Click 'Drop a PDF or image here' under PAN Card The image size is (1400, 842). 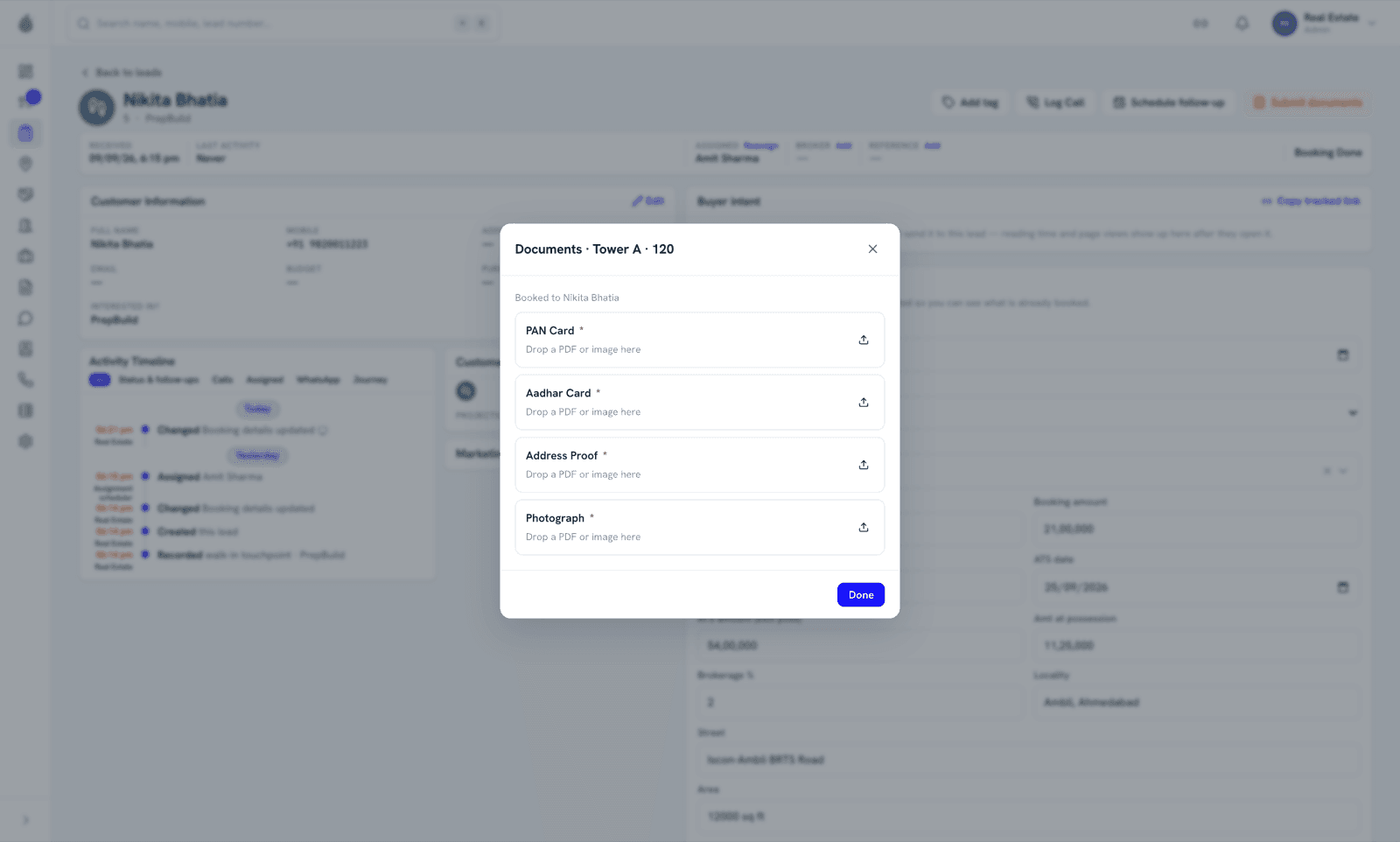[x=583, y=350]
